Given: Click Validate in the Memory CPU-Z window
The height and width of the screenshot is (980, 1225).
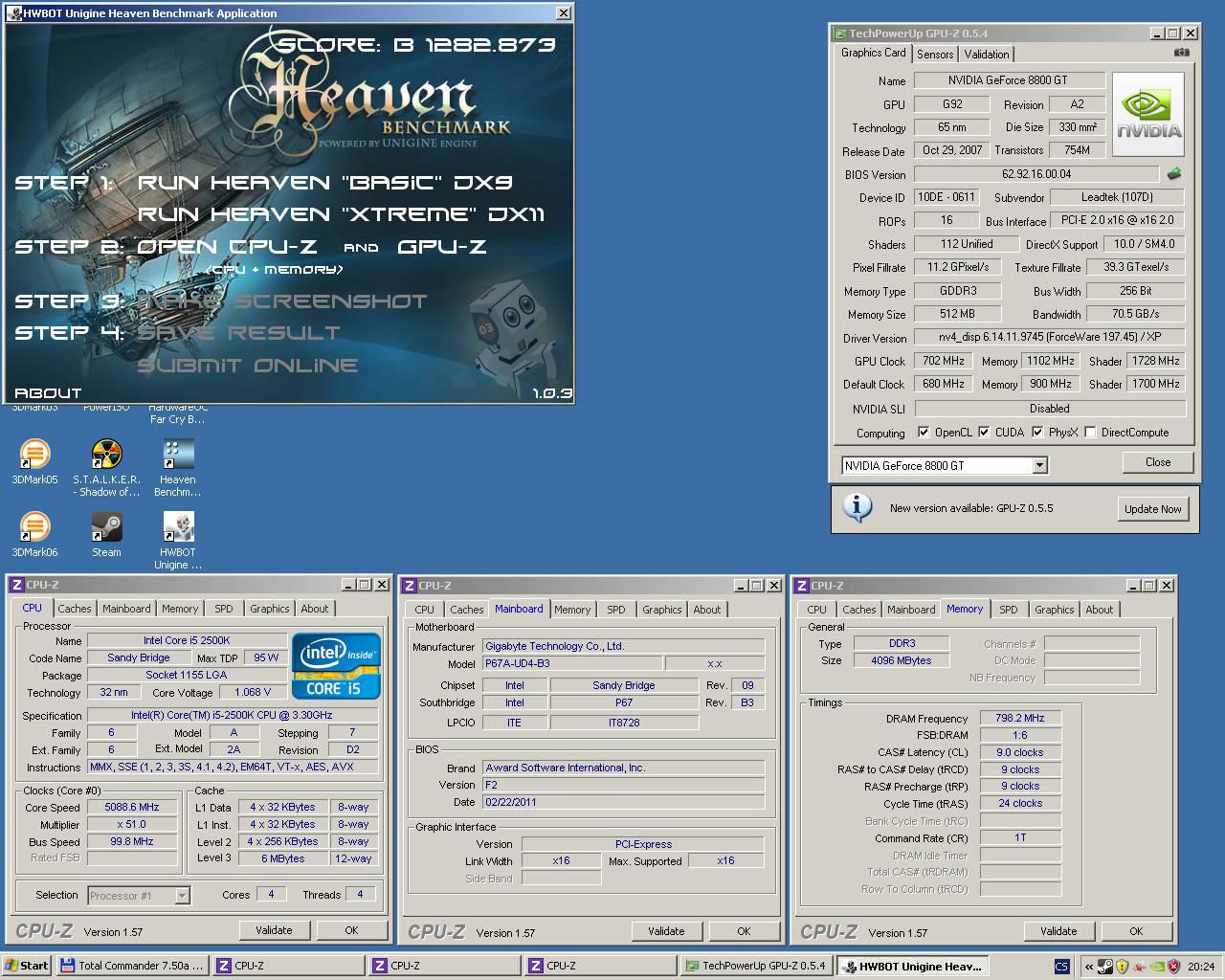Looking at the screenshot, I should click(x=1058, y=931).
